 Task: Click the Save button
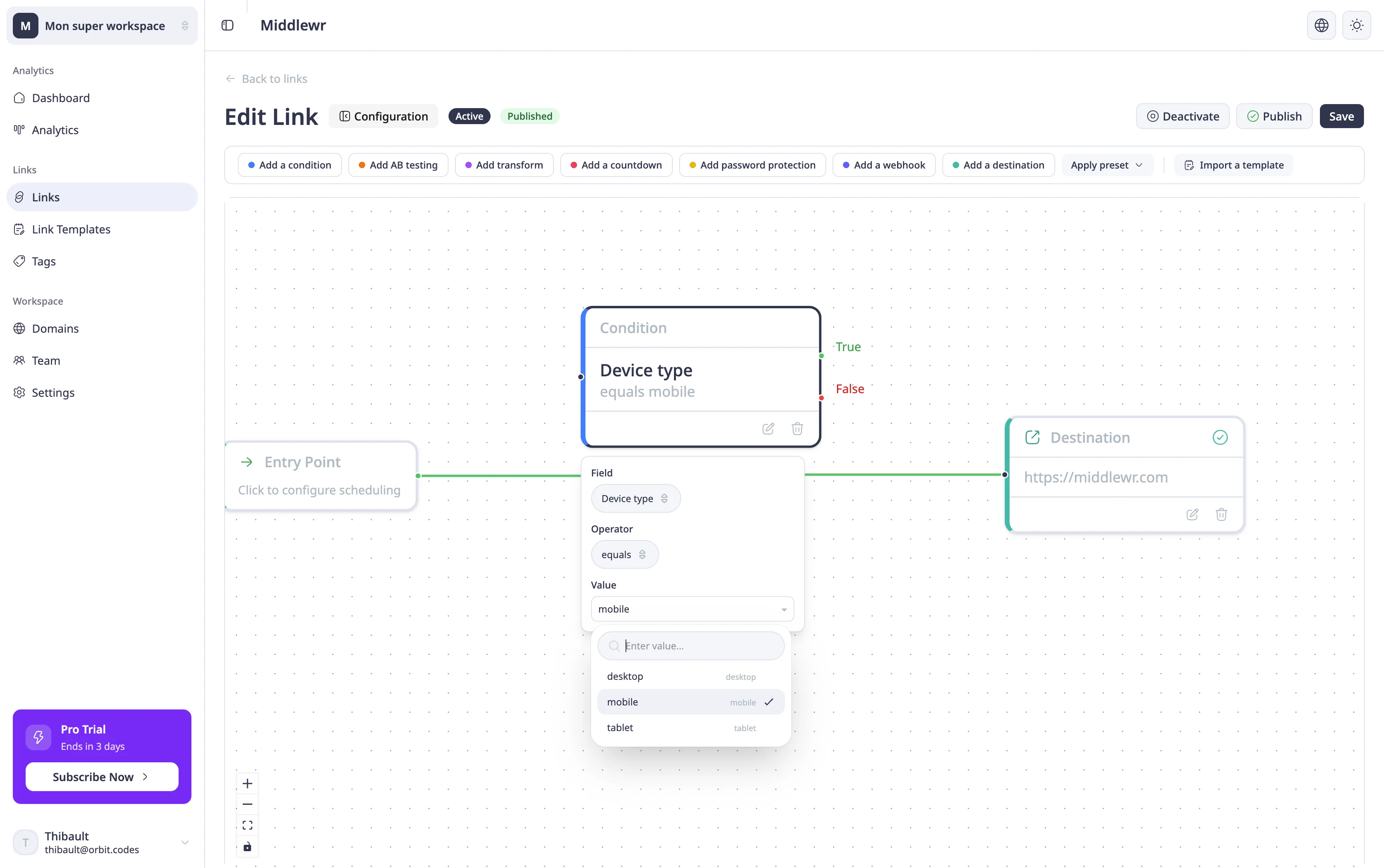coord(1341,116)
